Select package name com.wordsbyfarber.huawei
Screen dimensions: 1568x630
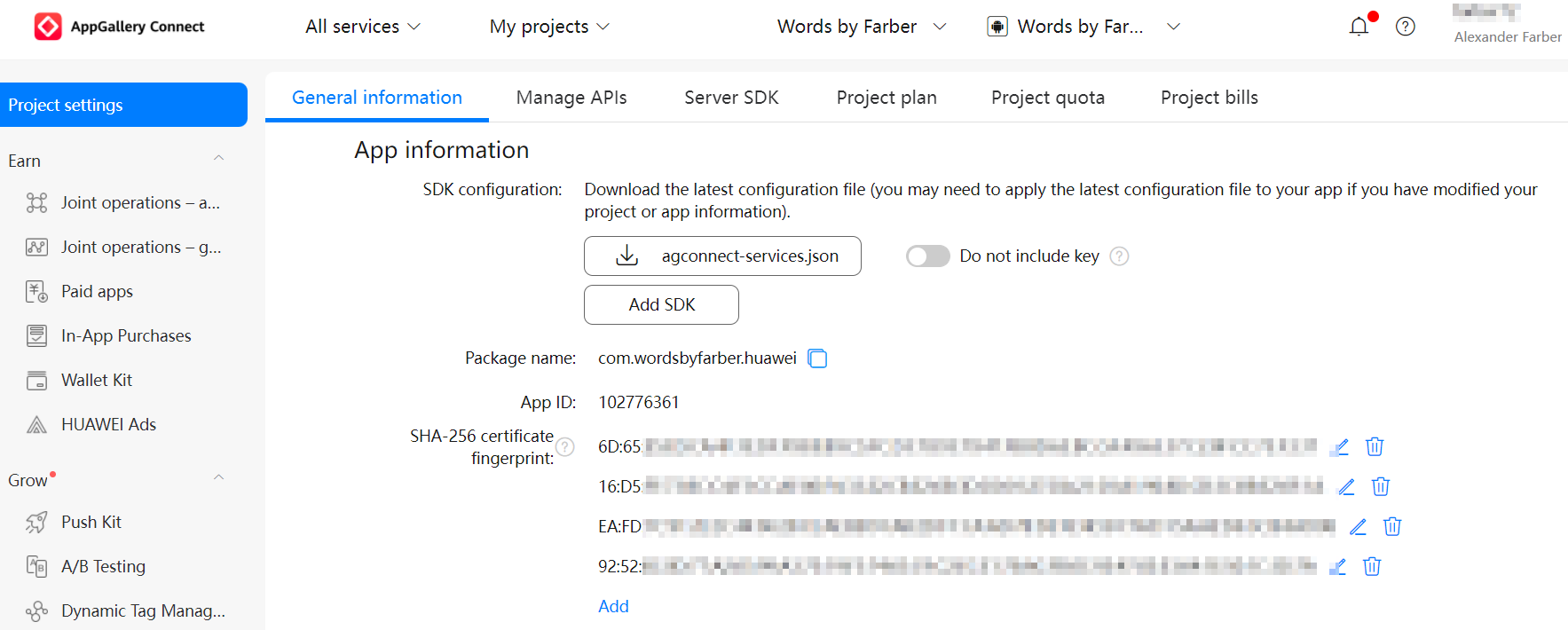tap(697, 358)
